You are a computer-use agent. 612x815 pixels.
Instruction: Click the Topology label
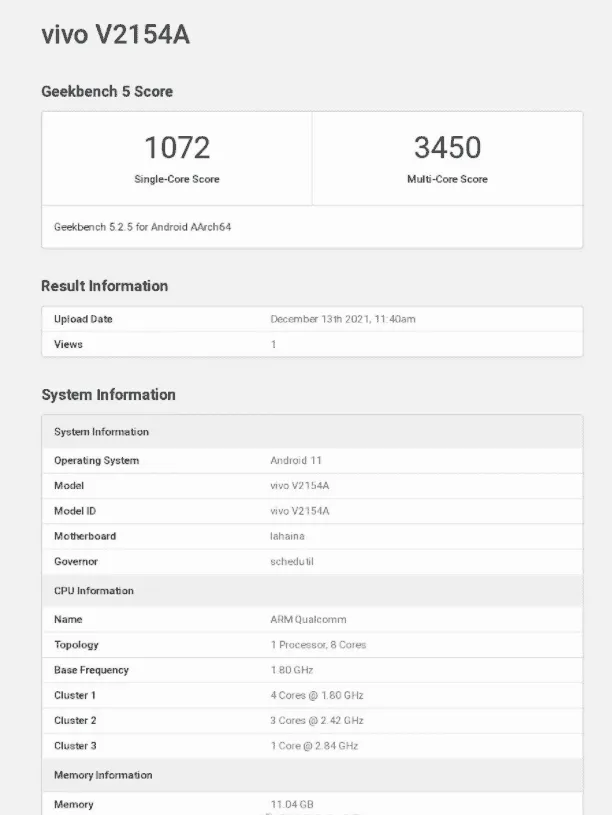click(76, 645)
